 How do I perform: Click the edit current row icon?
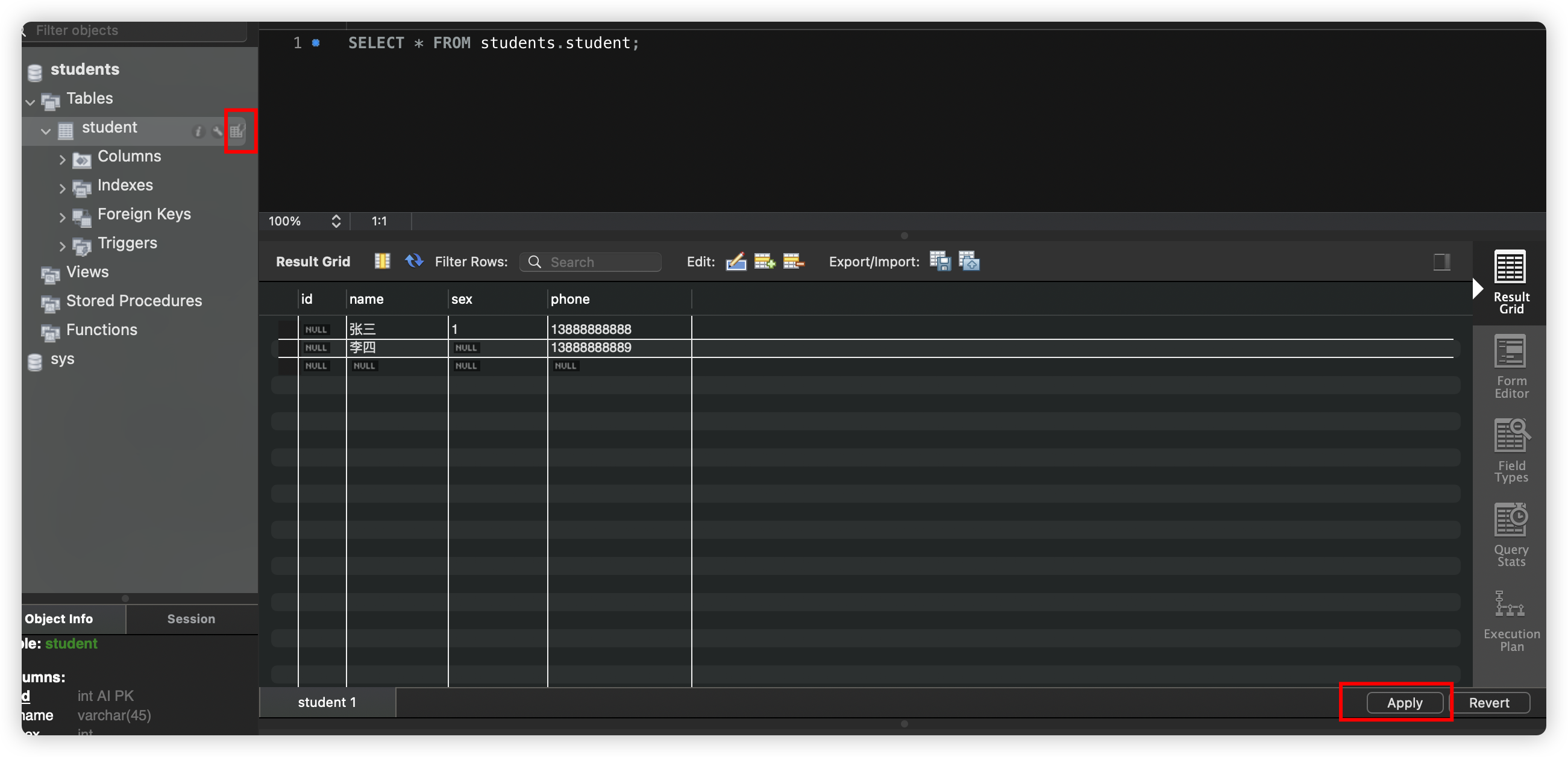click(x=735, y=261)
